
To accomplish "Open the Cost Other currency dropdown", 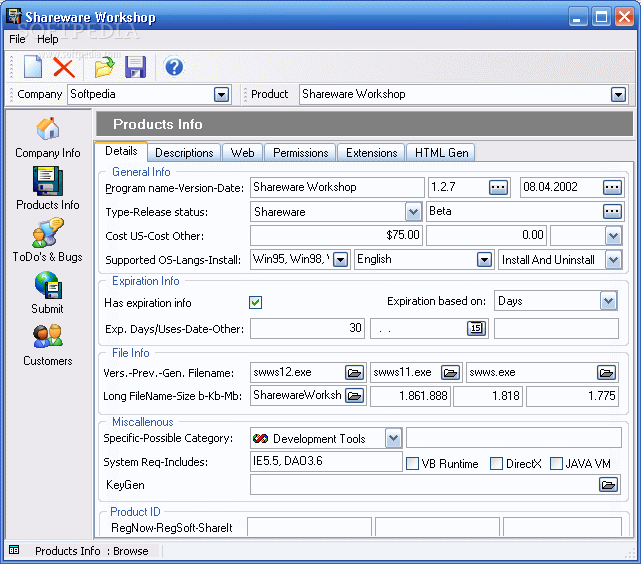I will point(613,236).
